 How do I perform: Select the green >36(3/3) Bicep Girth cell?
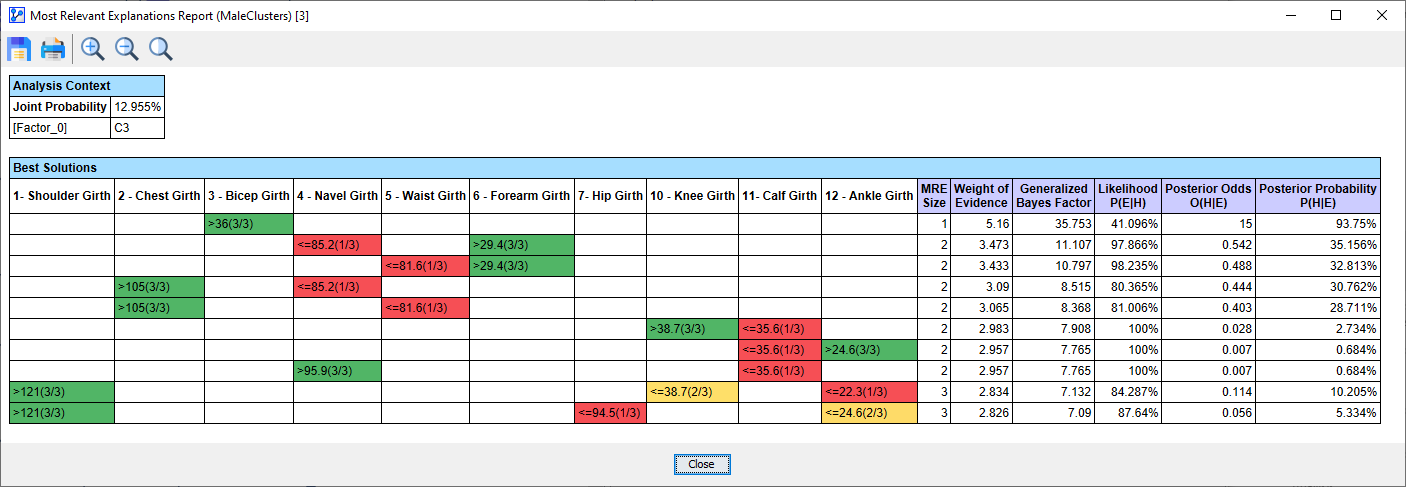pyautogui.click(x=249, y=223)
